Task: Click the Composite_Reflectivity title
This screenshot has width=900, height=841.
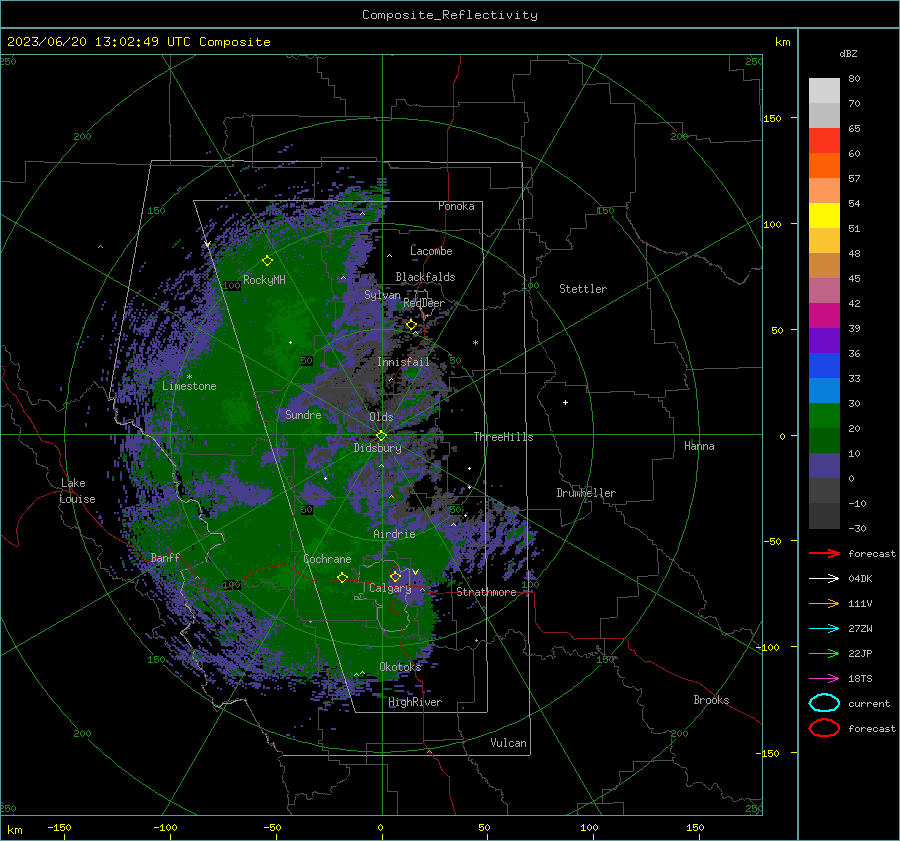Action: click(450, 15)
